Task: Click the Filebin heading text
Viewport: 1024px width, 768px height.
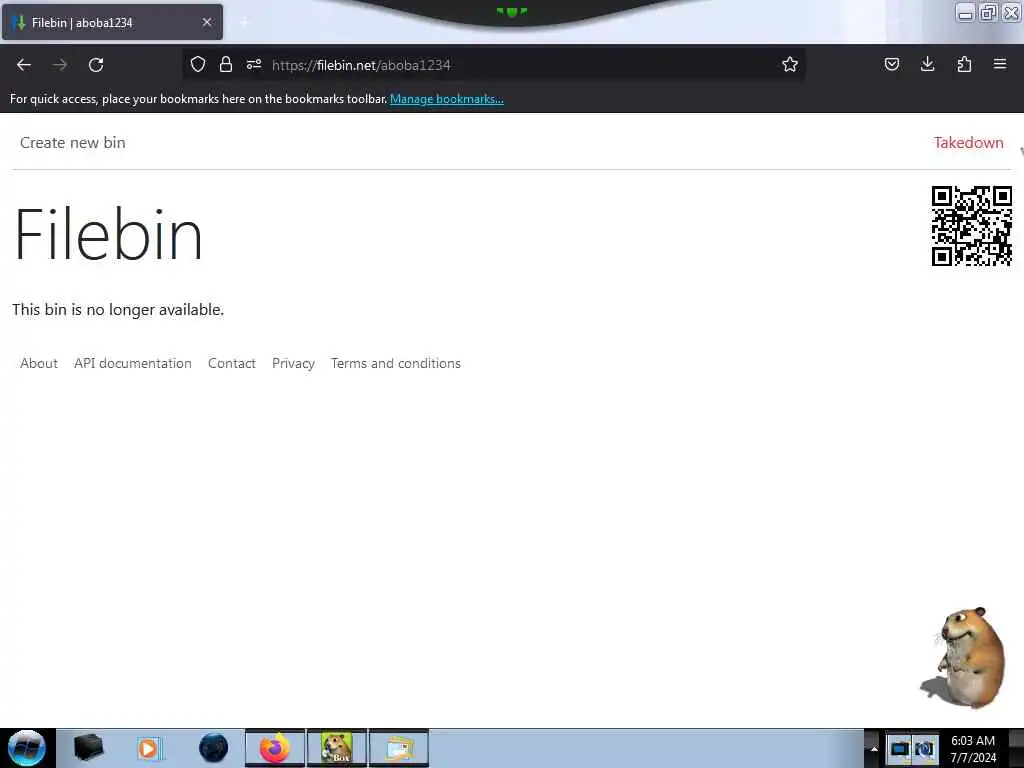Action: (x=108, y=234)
